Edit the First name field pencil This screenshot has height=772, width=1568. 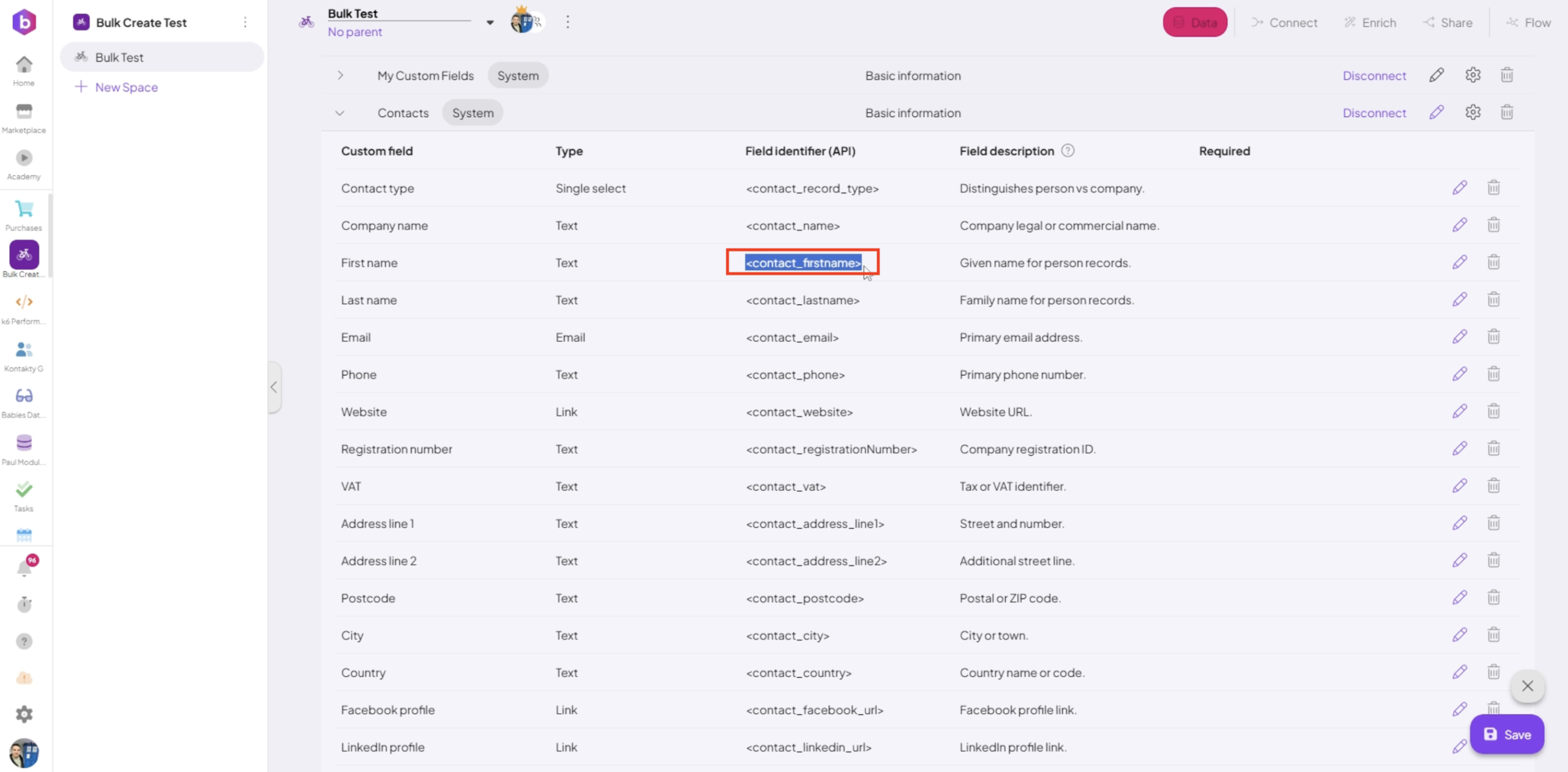point(1460,263)
